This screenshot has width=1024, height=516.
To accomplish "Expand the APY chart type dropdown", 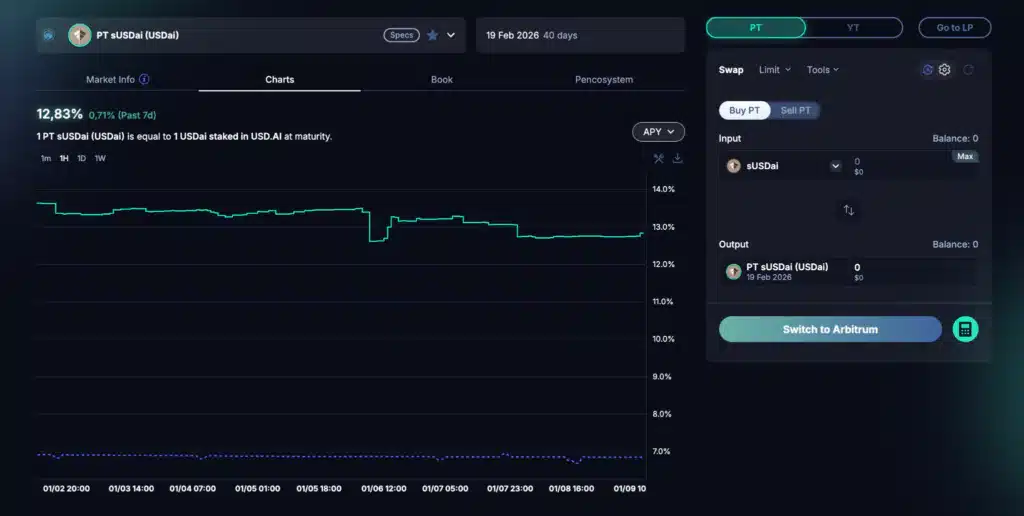I will (658, 131).
